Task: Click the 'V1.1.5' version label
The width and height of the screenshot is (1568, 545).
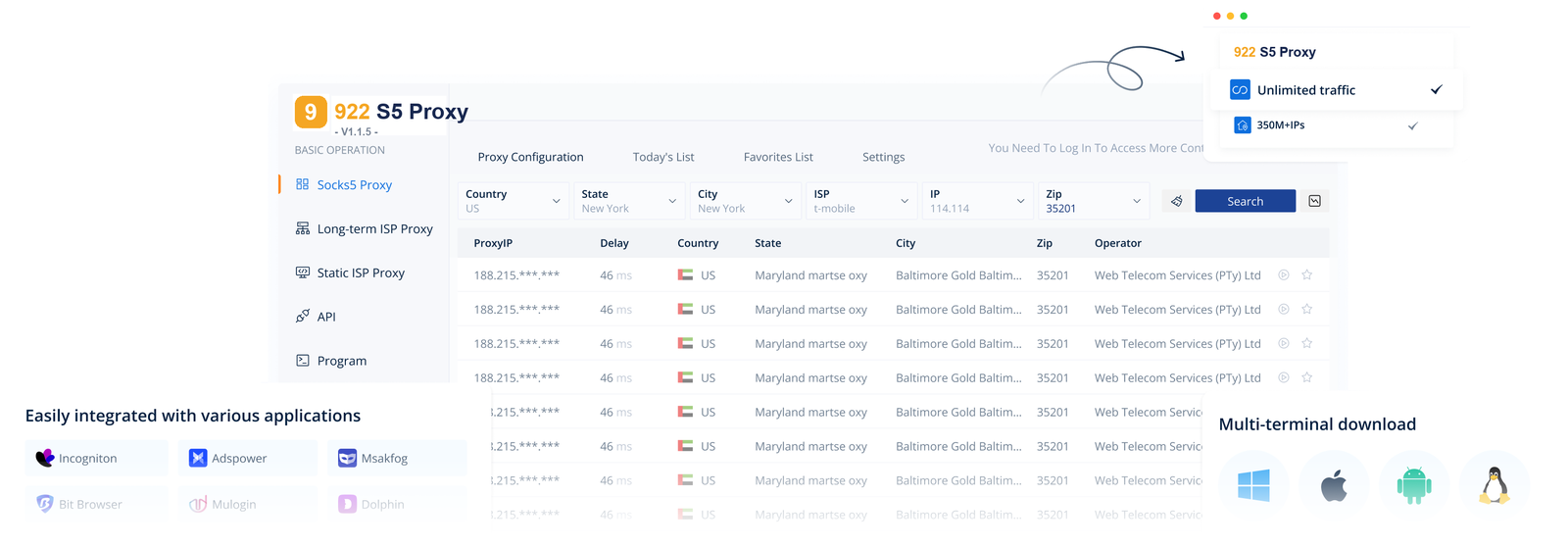Action: click(x=357, y=131)
